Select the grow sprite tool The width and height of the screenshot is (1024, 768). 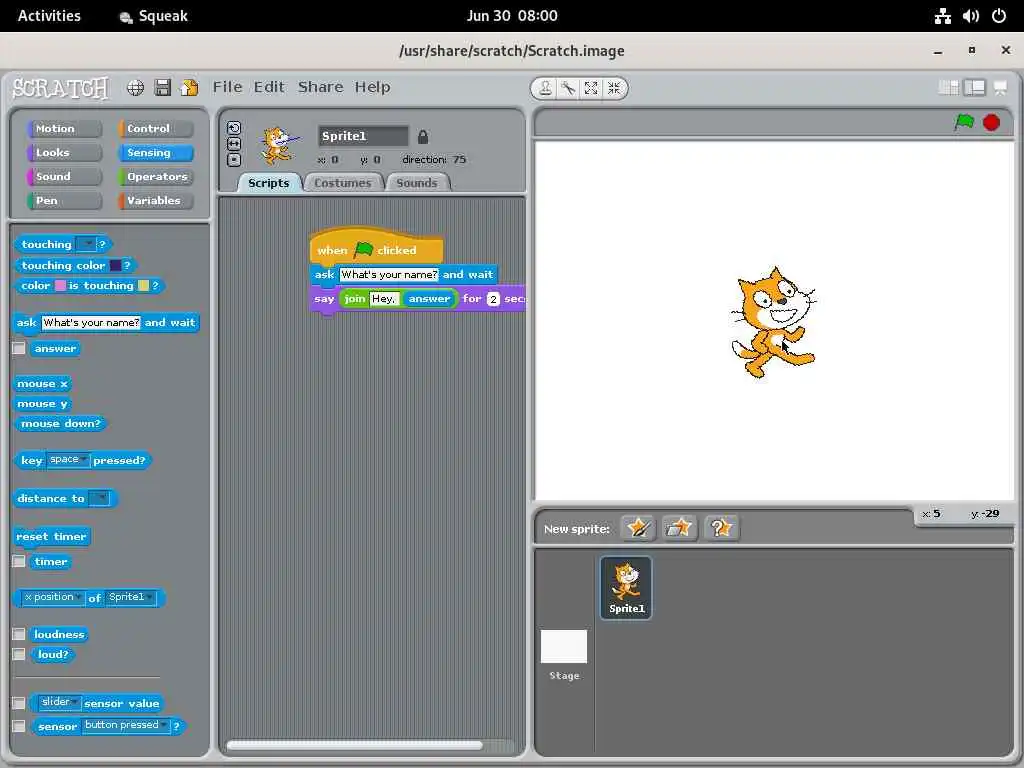point(591,88)
